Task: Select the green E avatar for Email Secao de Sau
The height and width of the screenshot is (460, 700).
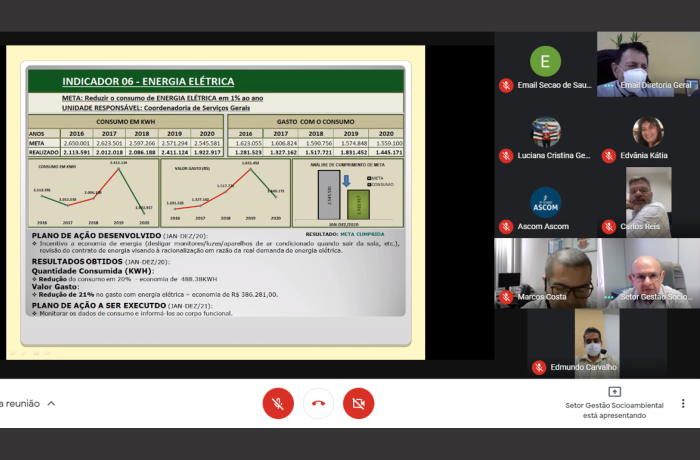Action: point(545,61)
